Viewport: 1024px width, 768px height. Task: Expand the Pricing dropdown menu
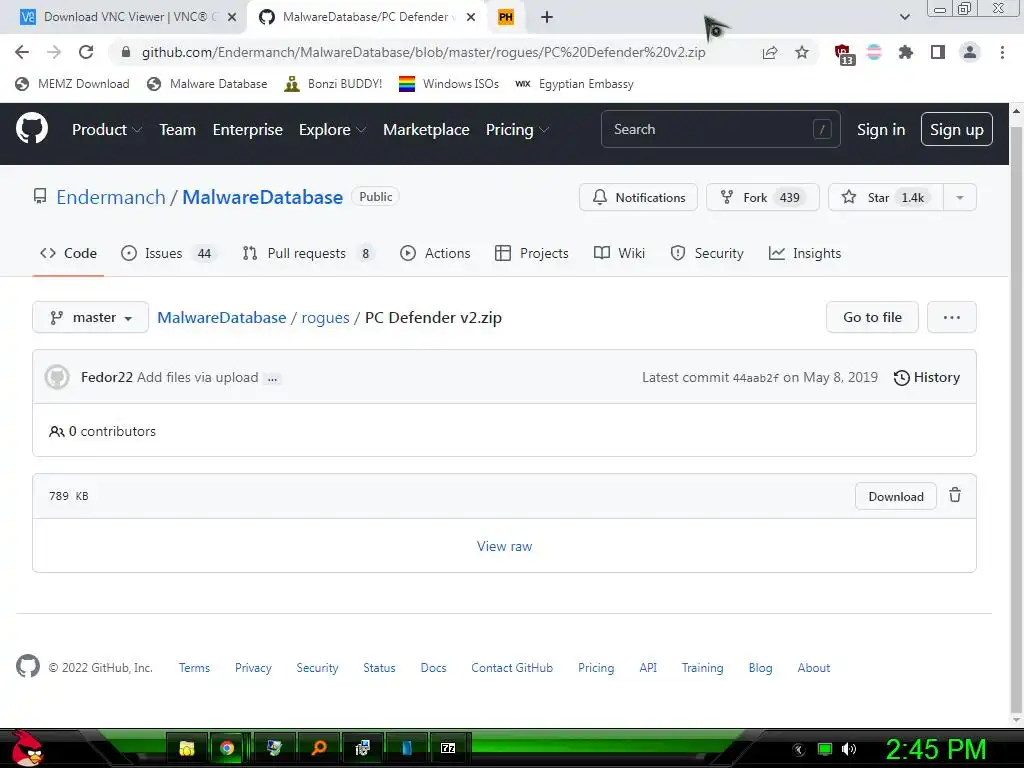coord(517,129)
